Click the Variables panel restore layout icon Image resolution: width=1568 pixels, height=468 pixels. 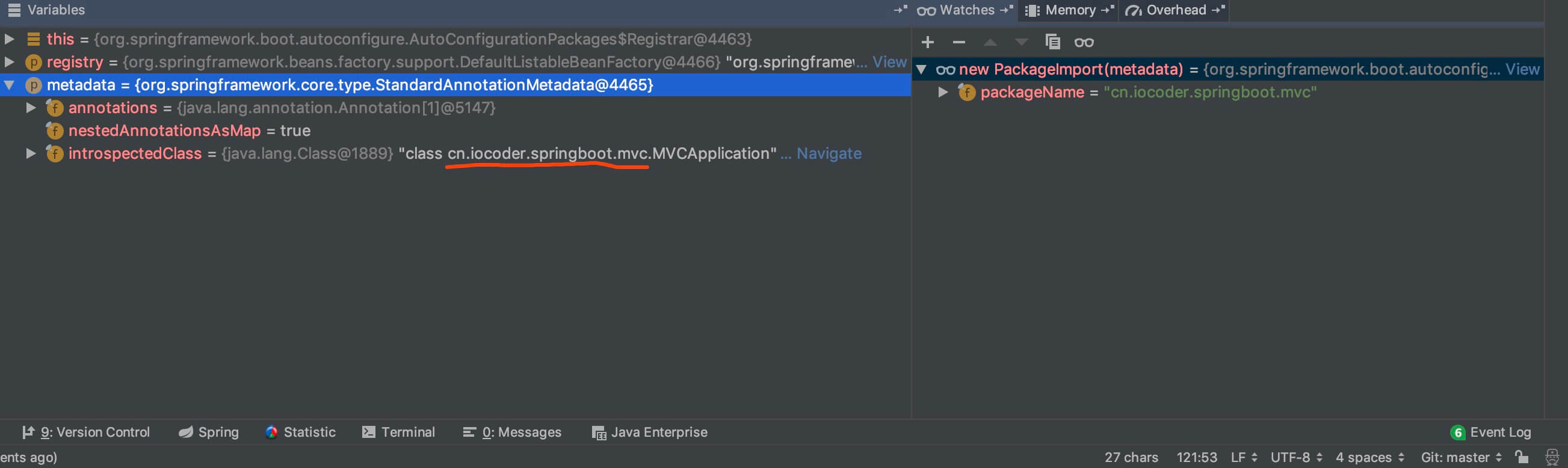click(900, 10)
